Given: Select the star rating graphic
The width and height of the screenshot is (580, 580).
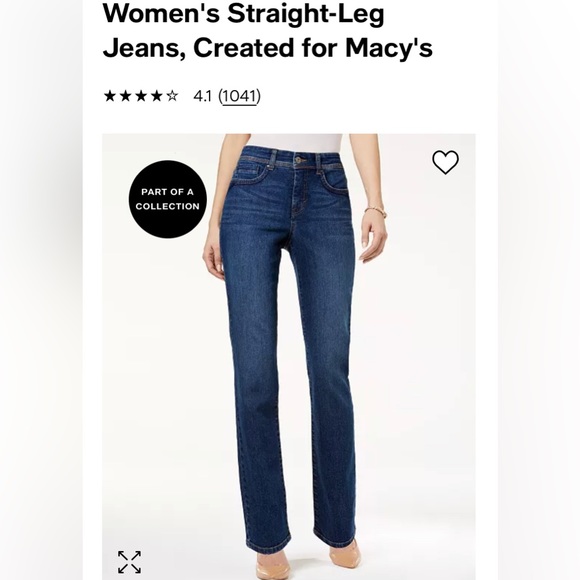Looking at the screenshot, I should [141, 96].
